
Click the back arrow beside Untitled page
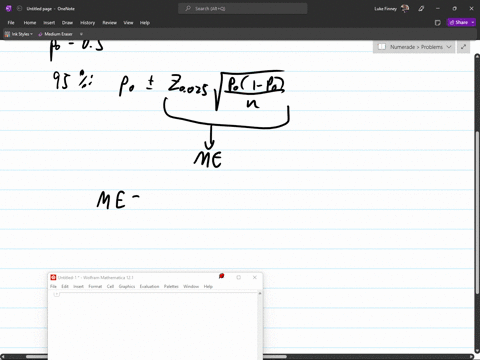click(19, 9)
